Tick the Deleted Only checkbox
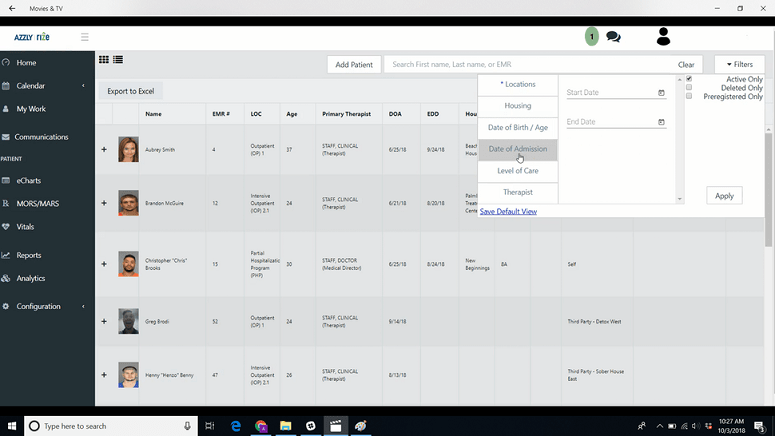This screenshot has height=436, width=775. (x=689, y=87)
